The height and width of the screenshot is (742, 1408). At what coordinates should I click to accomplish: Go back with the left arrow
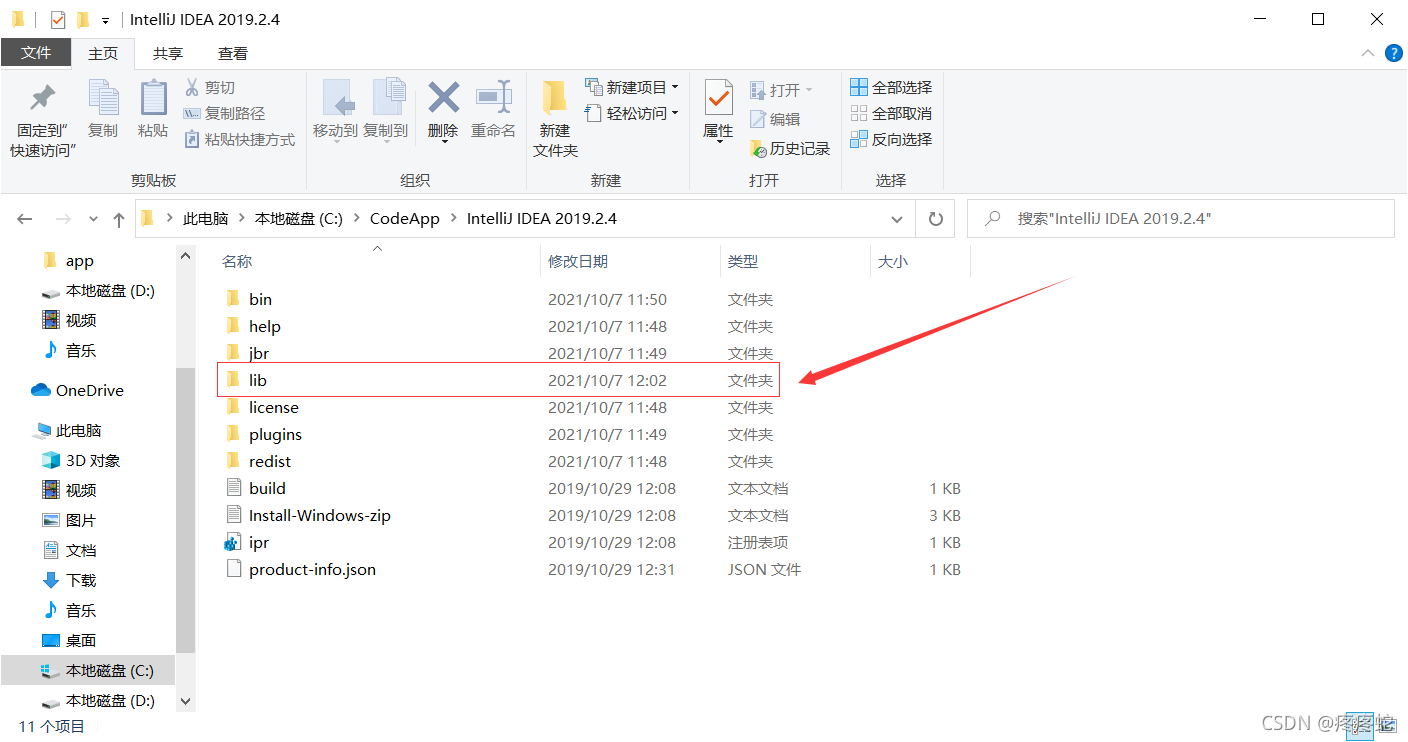click(25, 219)
